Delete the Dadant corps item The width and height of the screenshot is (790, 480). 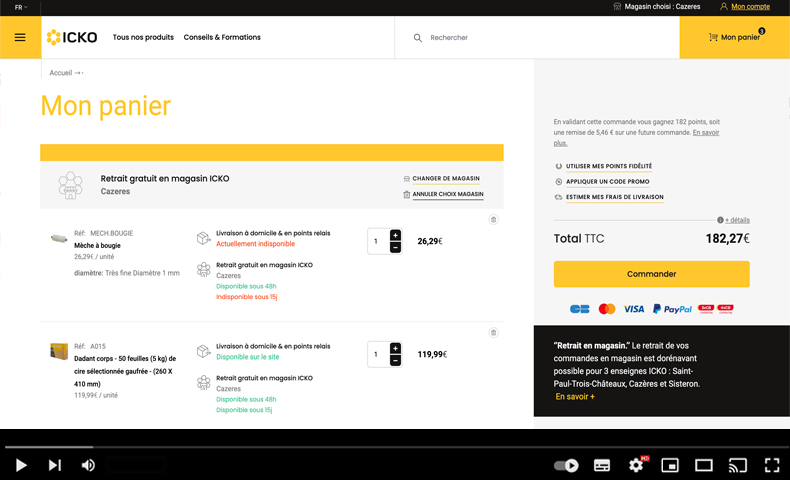point(493,332)
